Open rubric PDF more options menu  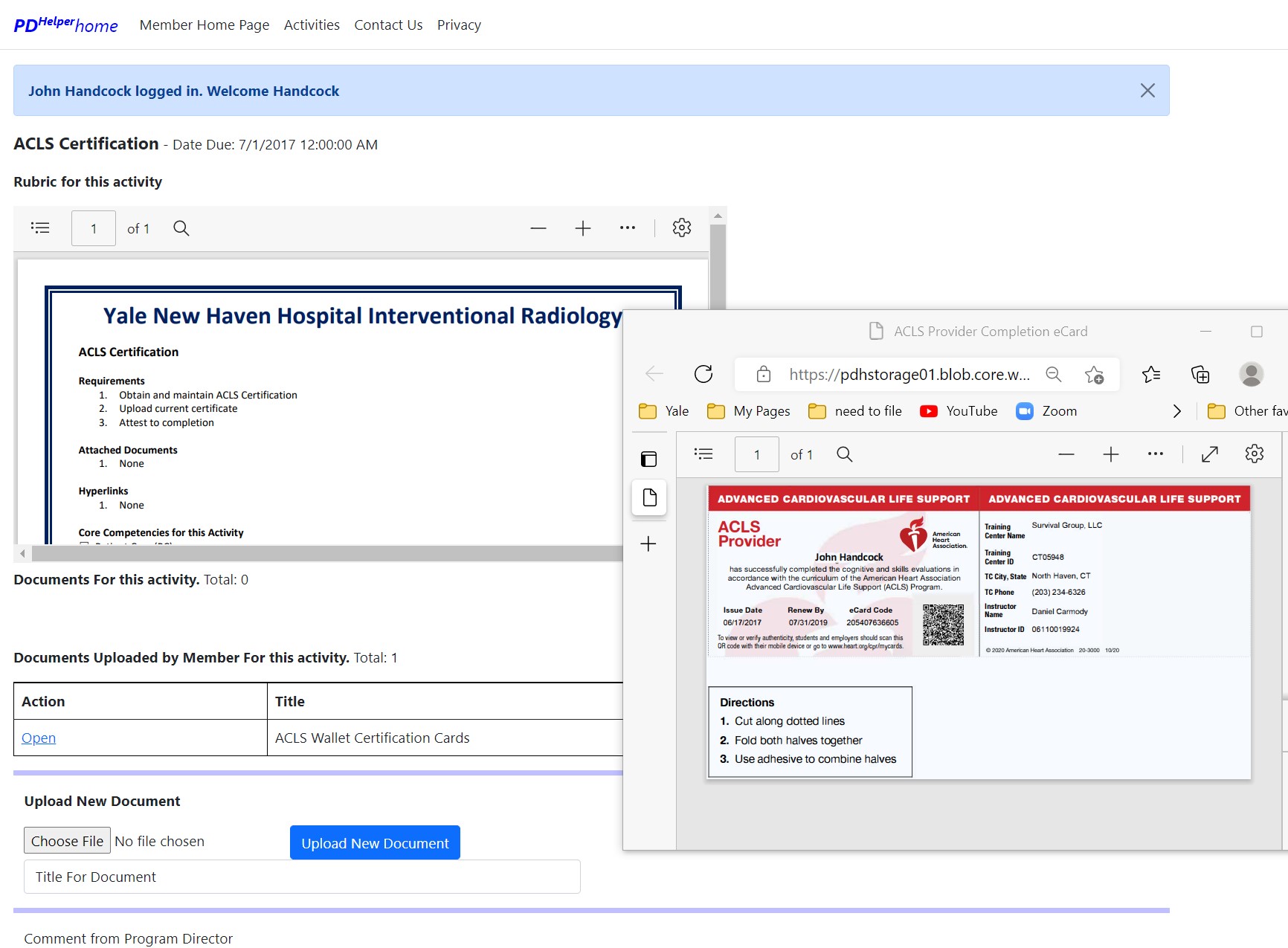pos(628,228)
